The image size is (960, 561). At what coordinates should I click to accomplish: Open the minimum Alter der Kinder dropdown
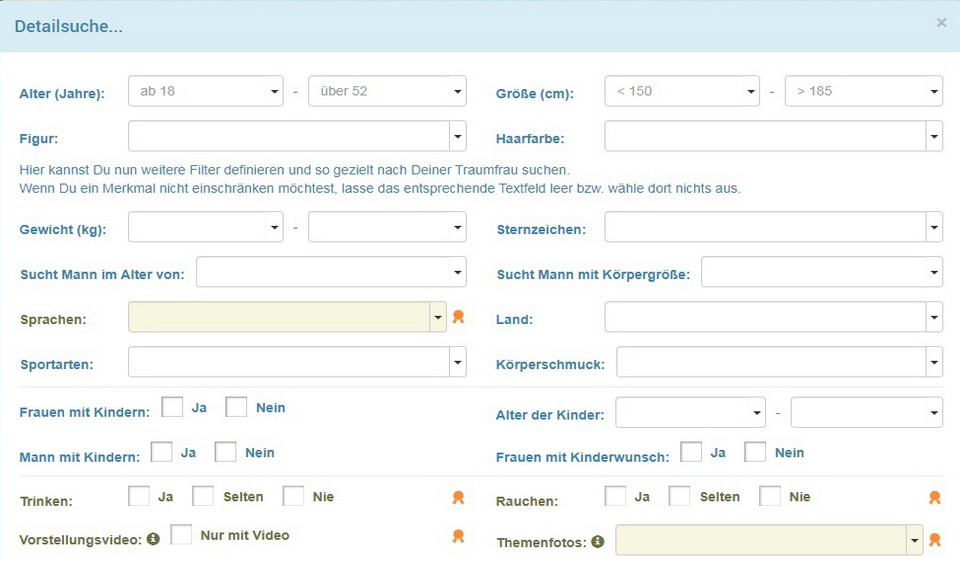(691, 412)
